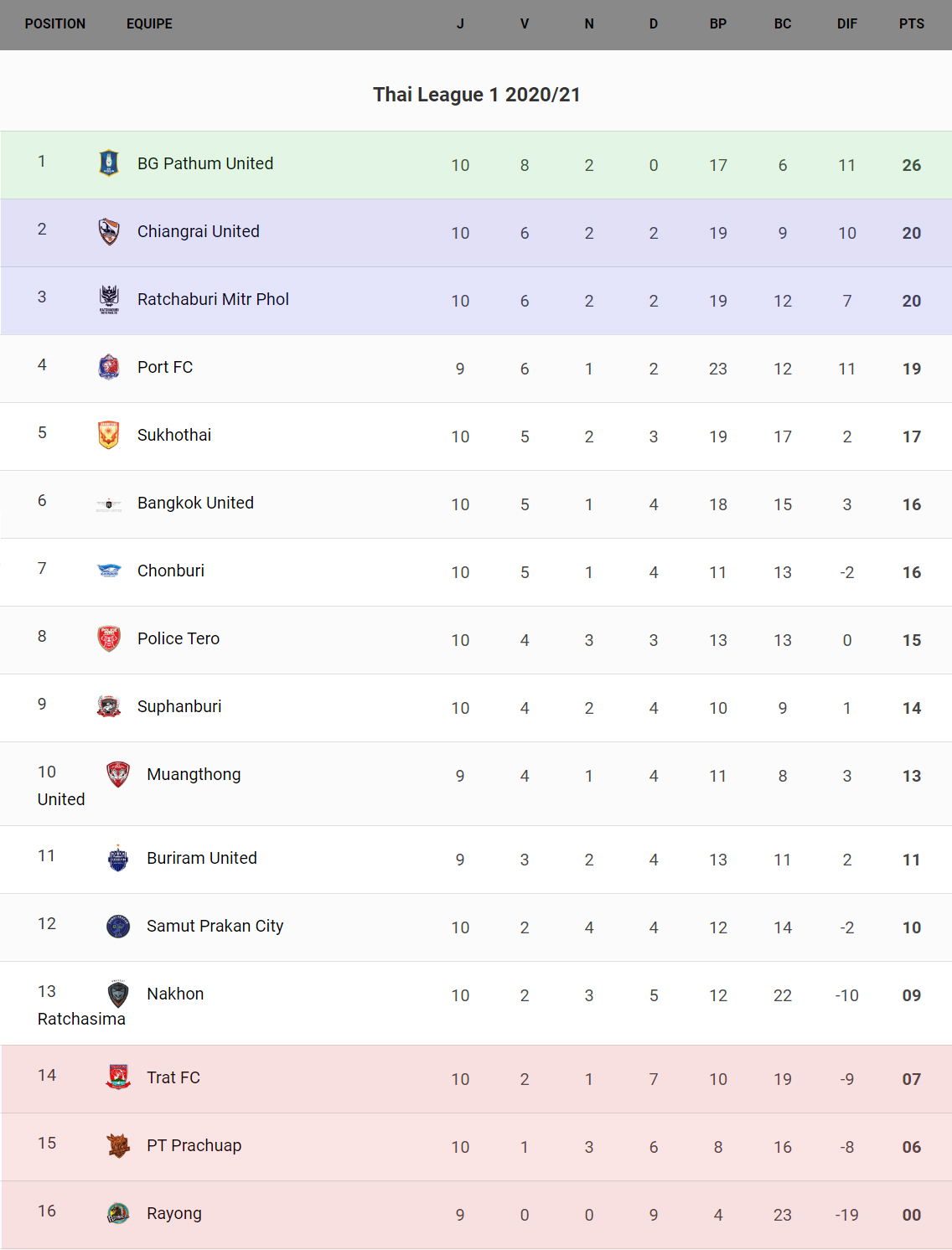Open the Chonburi team name link
The image size is (952, 1250).
[171, 571]
